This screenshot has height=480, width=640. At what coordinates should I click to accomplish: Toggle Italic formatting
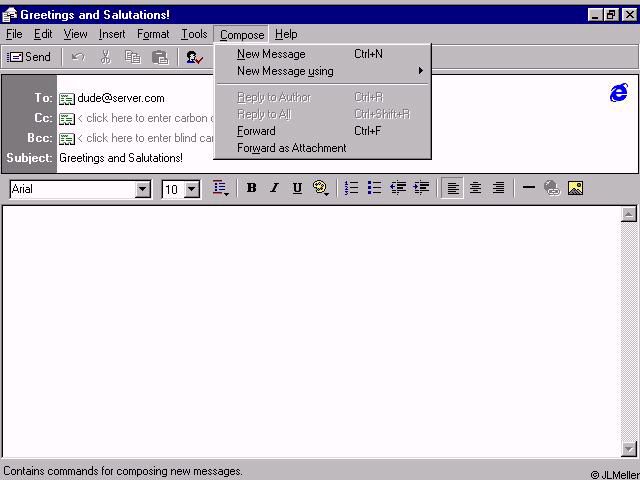(x=274, y=188)
